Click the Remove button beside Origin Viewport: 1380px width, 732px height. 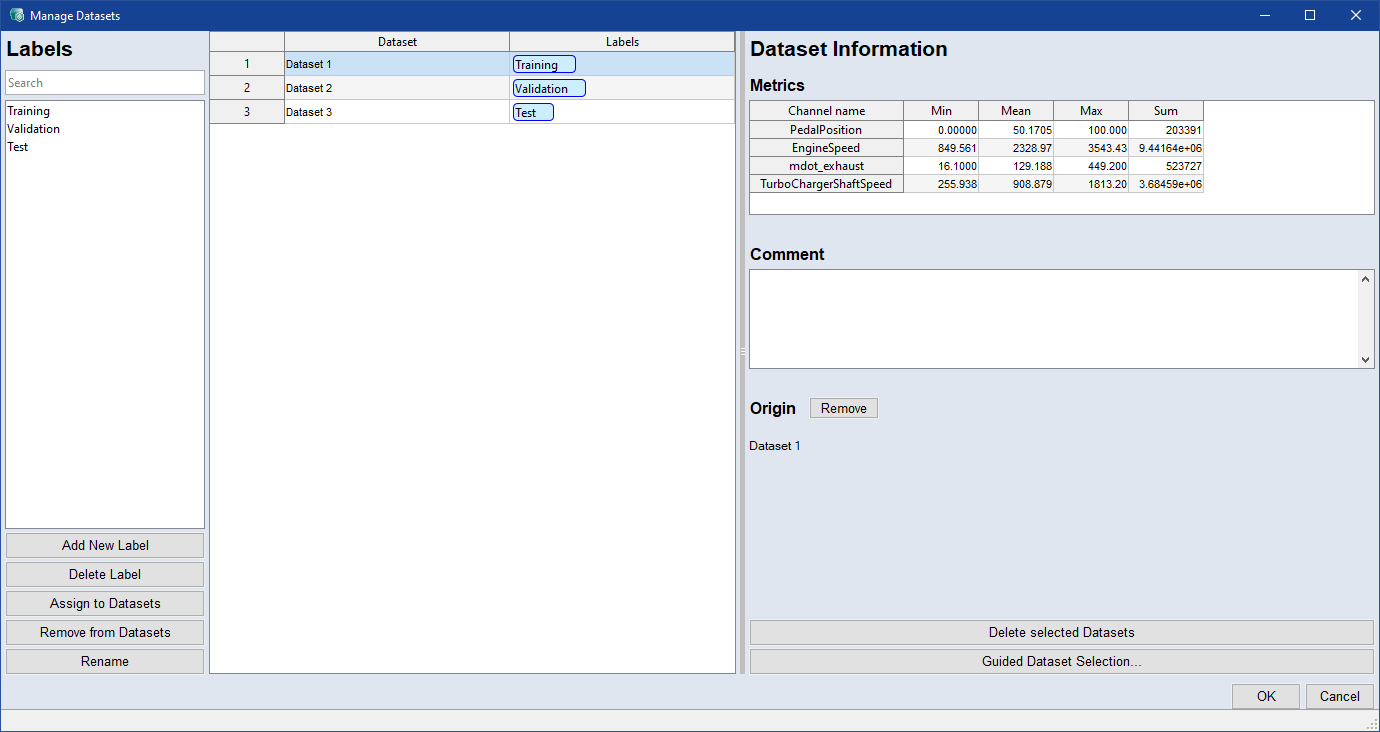tap(843, 408)
